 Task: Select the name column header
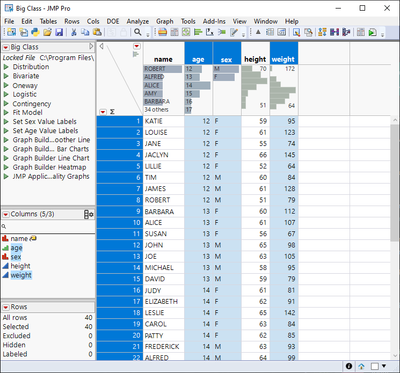(x=163, y=53)
